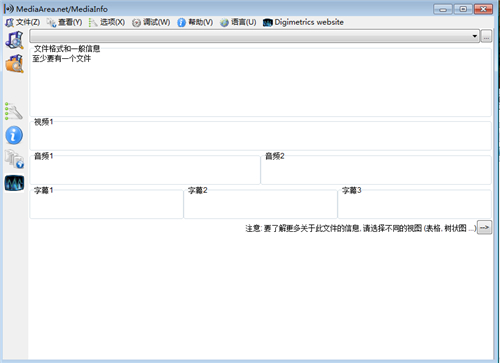Maximize the MediaInfo window

[x=463, y=9]
